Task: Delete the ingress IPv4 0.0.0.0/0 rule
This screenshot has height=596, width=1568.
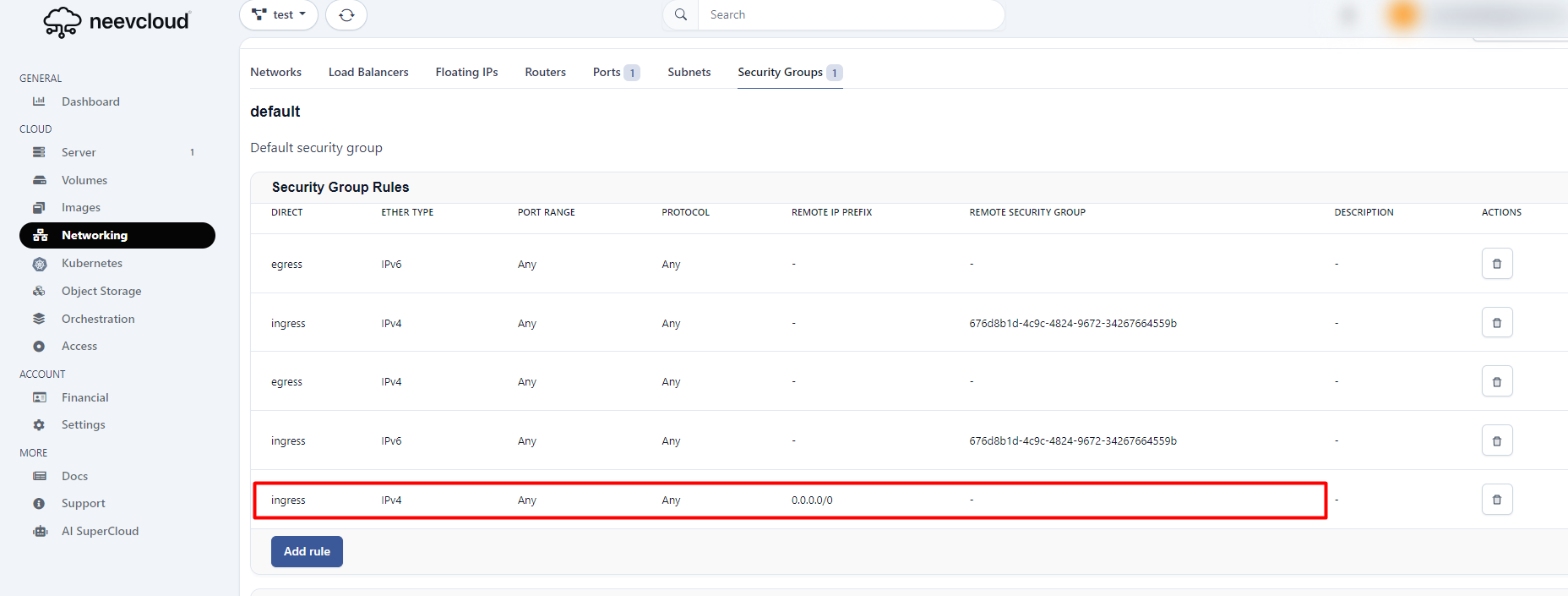Action: pyautogui.click(x=1496, y=500)
